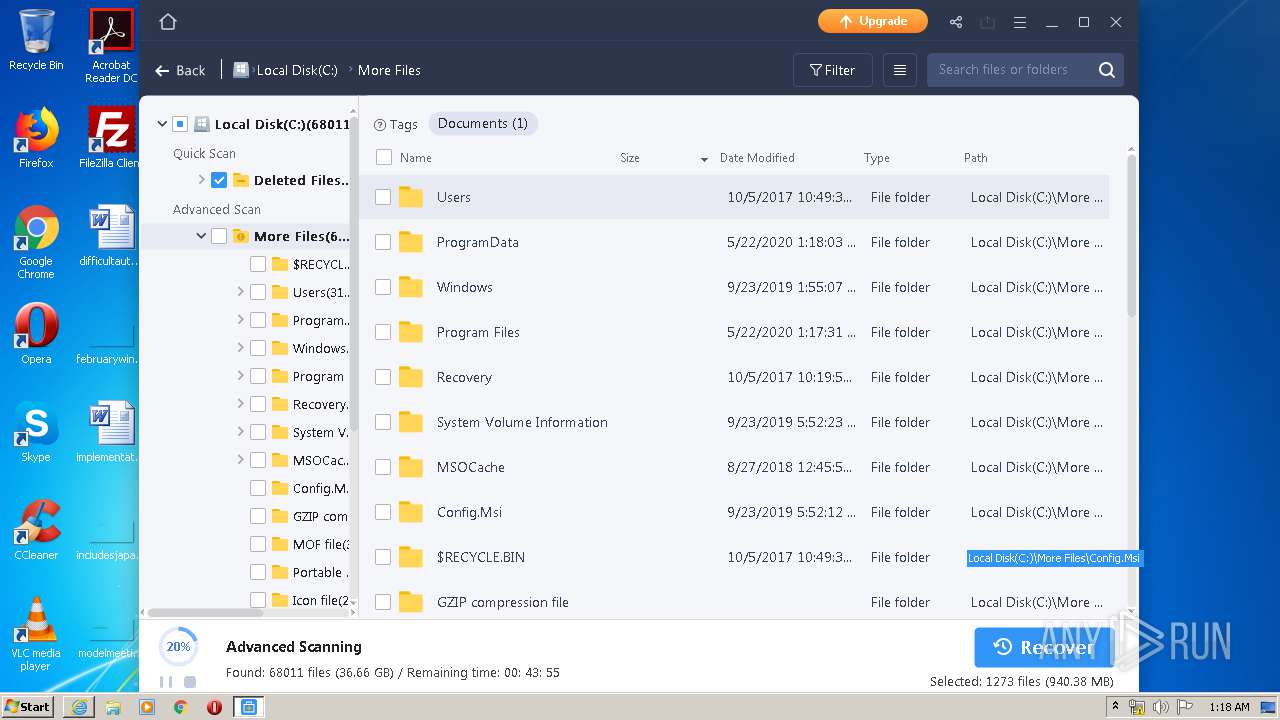
Task: Open Google Chrome desktop icon
Action: tap(36, 242)
